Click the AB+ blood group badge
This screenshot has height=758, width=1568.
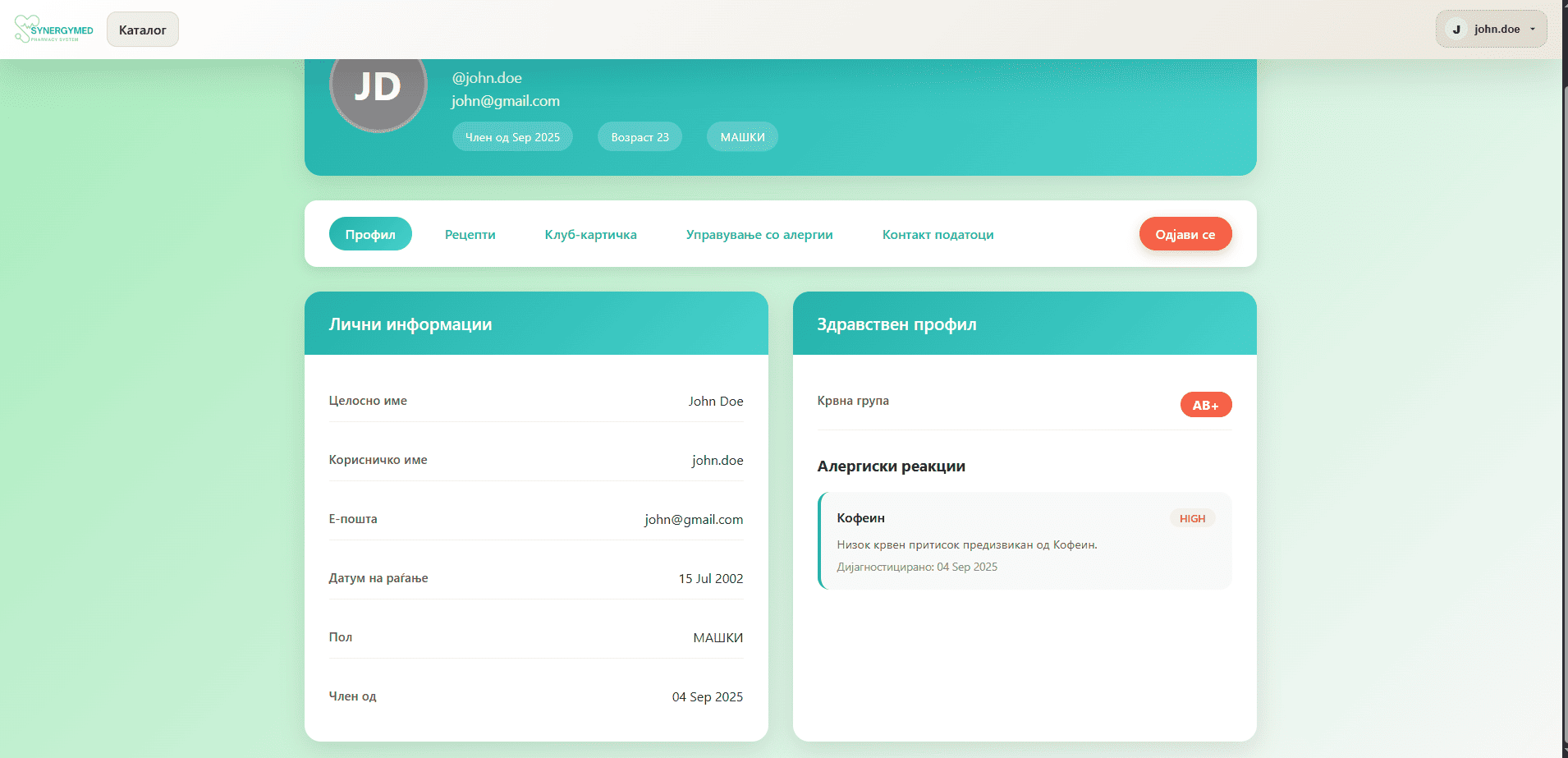(1205, 405)
